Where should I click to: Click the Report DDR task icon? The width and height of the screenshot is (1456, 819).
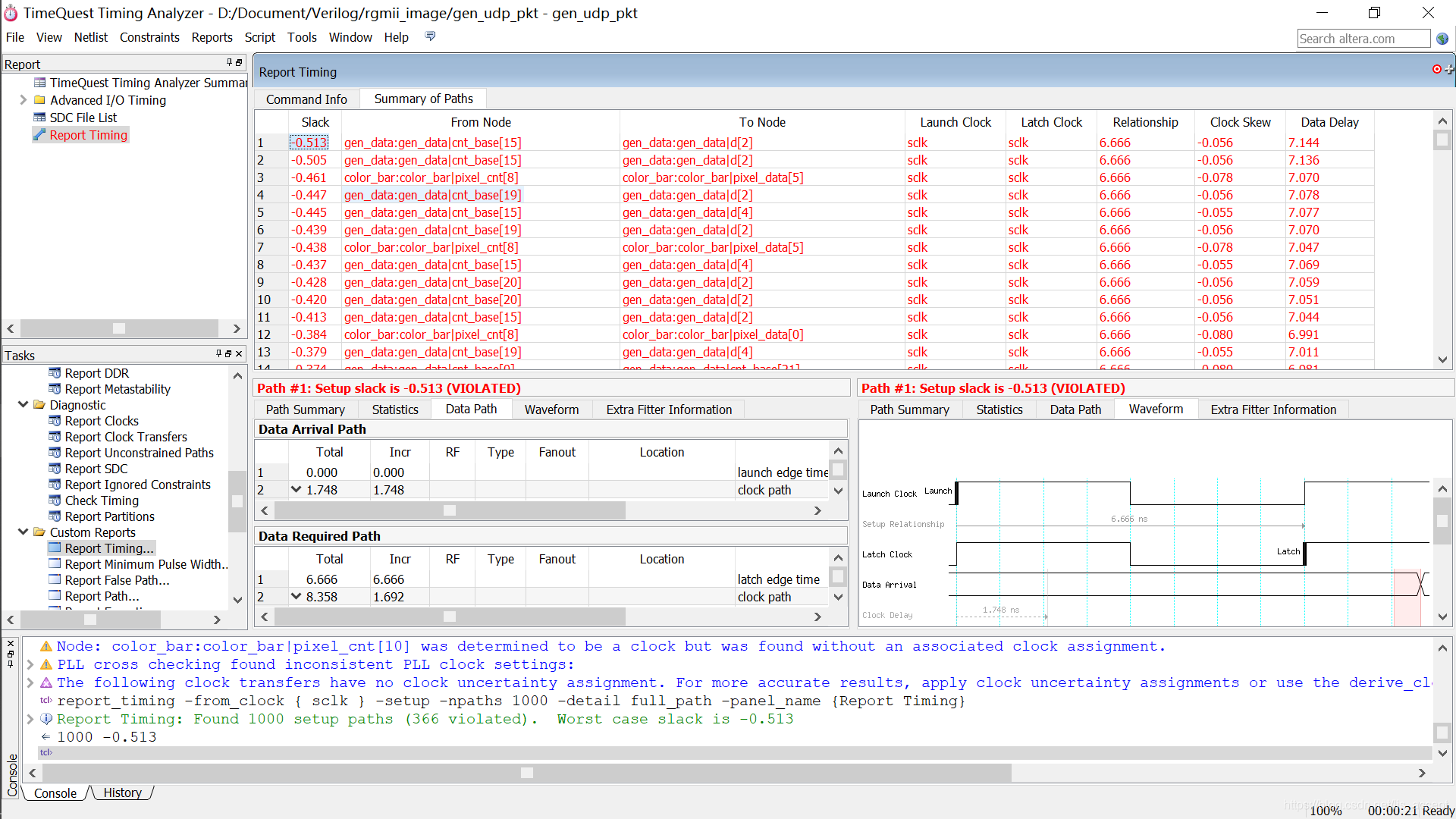pyautogui.click(x=55, y=373)
